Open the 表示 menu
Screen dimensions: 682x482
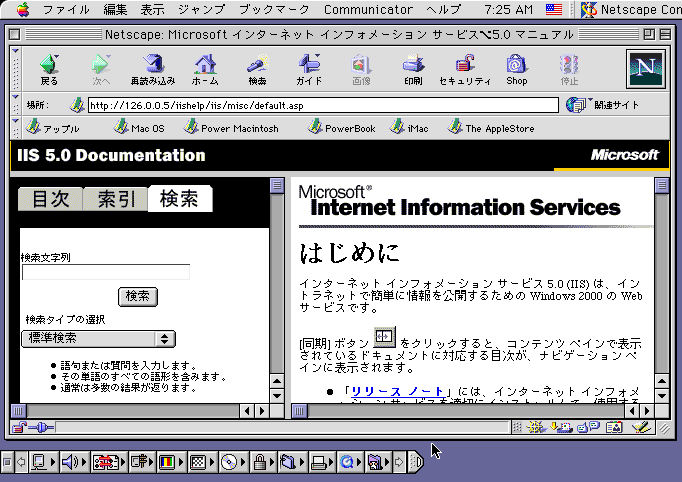tap(152, 9)
